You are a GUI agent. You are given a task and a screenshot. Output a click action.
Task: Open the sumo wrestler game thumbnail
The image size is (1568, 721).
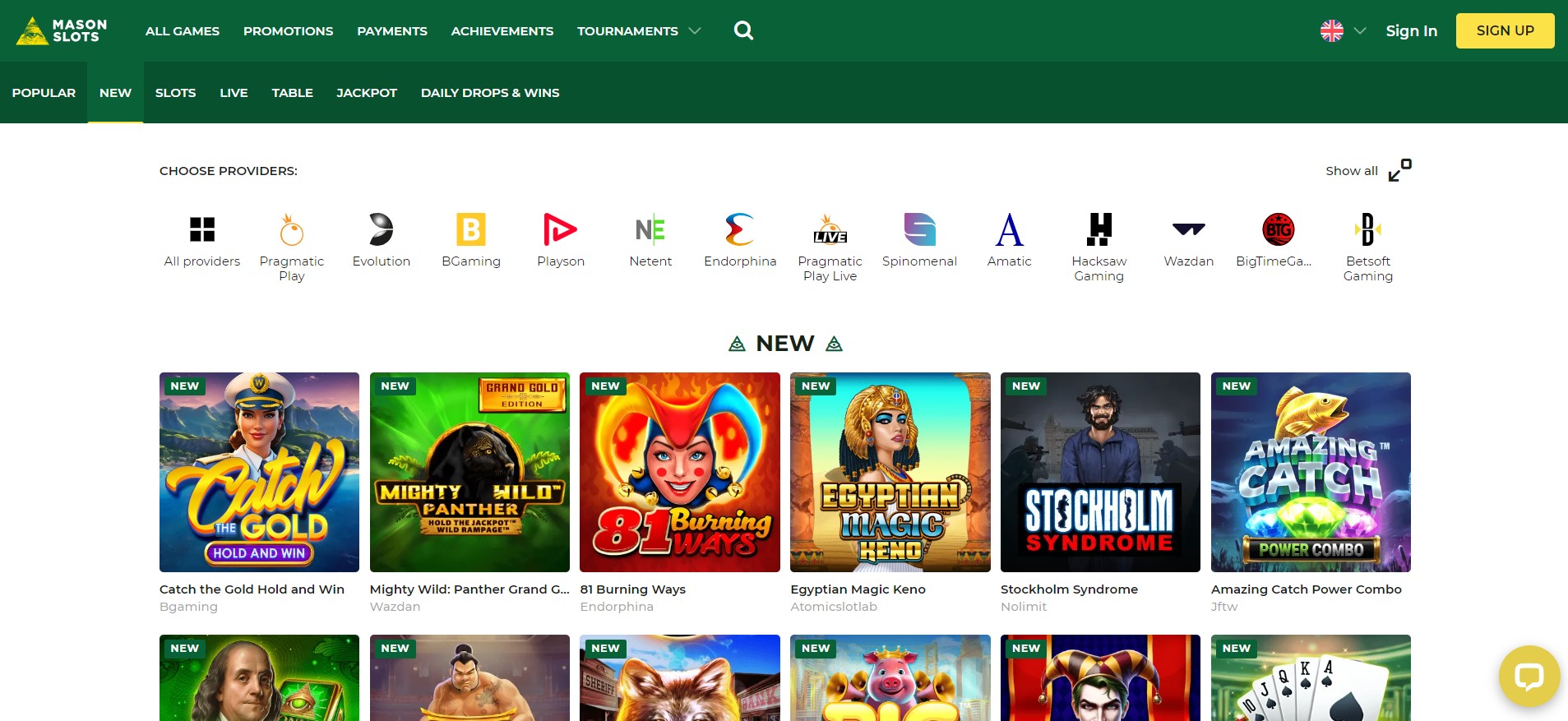coord(469,677)
